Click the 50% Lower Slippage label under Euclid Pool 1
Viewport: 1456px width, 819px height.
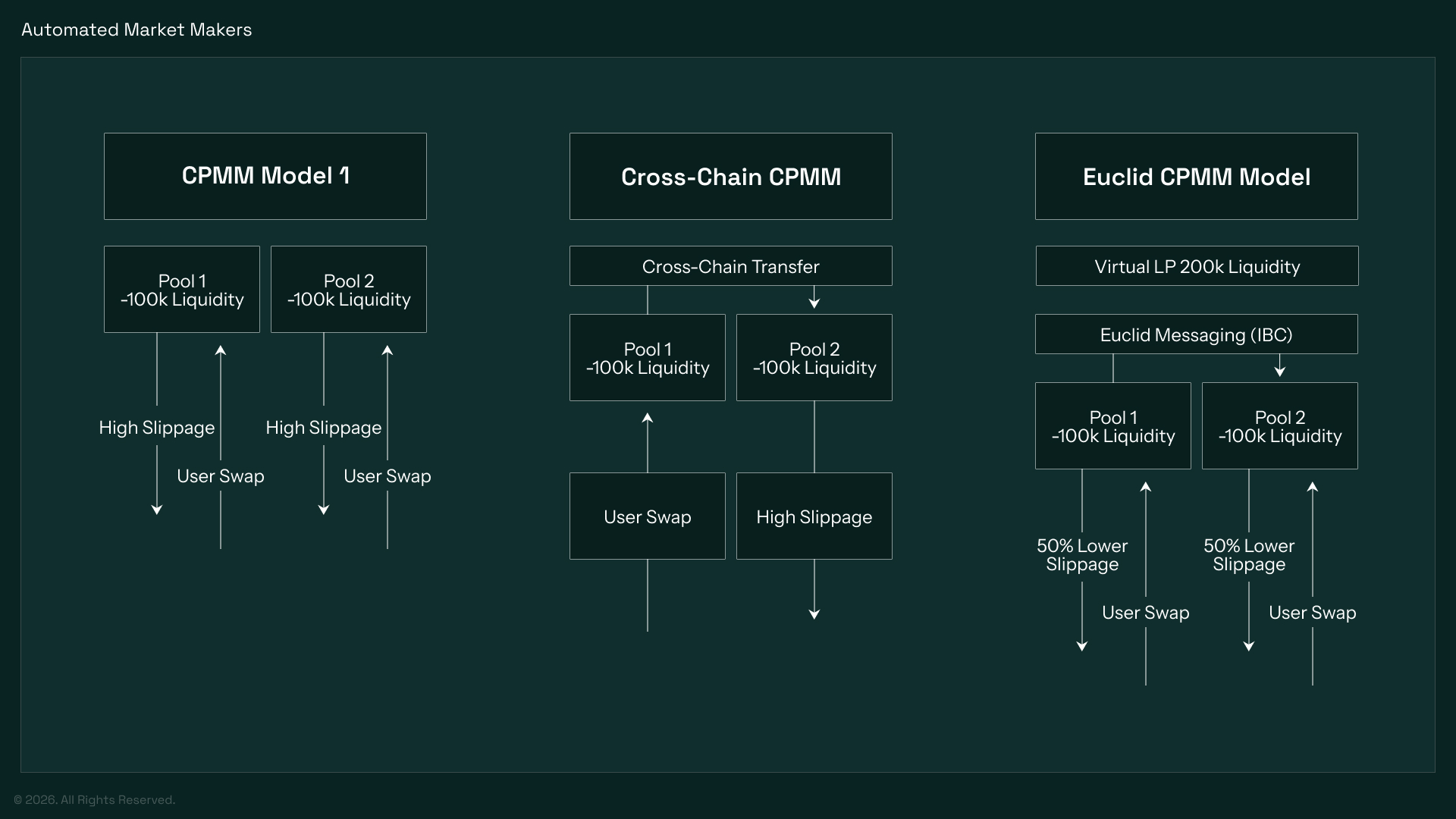coord(1082,555)
